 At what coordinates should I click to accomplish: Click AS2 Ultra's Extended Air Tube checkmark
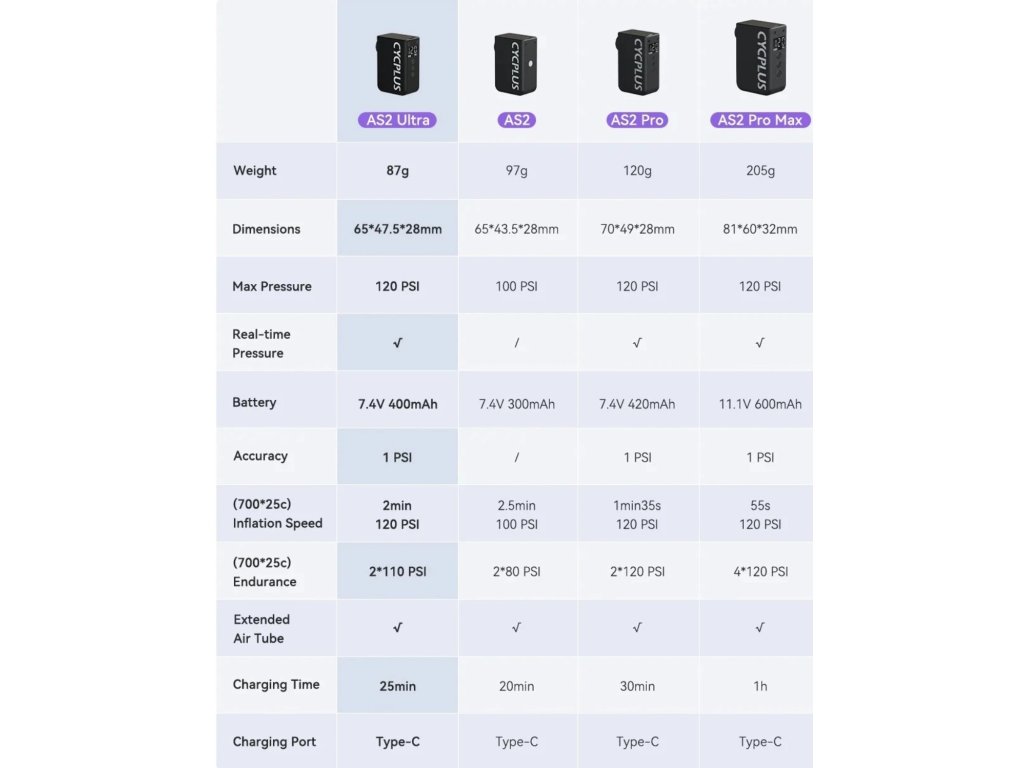[398, 628]
